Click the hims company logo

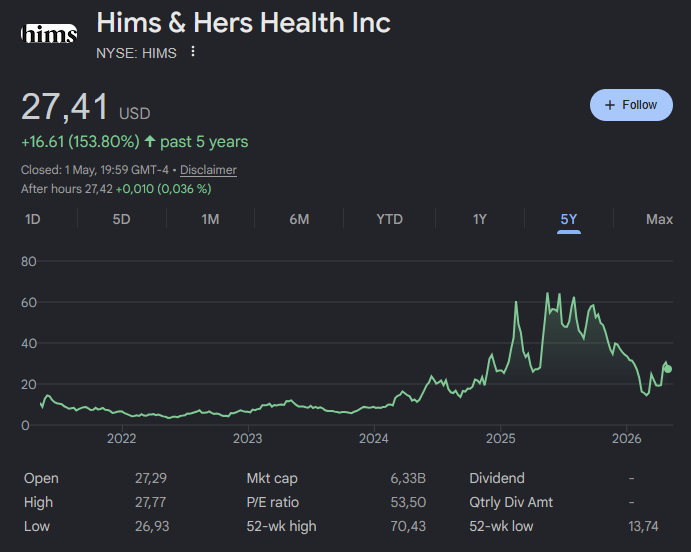[49, 34]
